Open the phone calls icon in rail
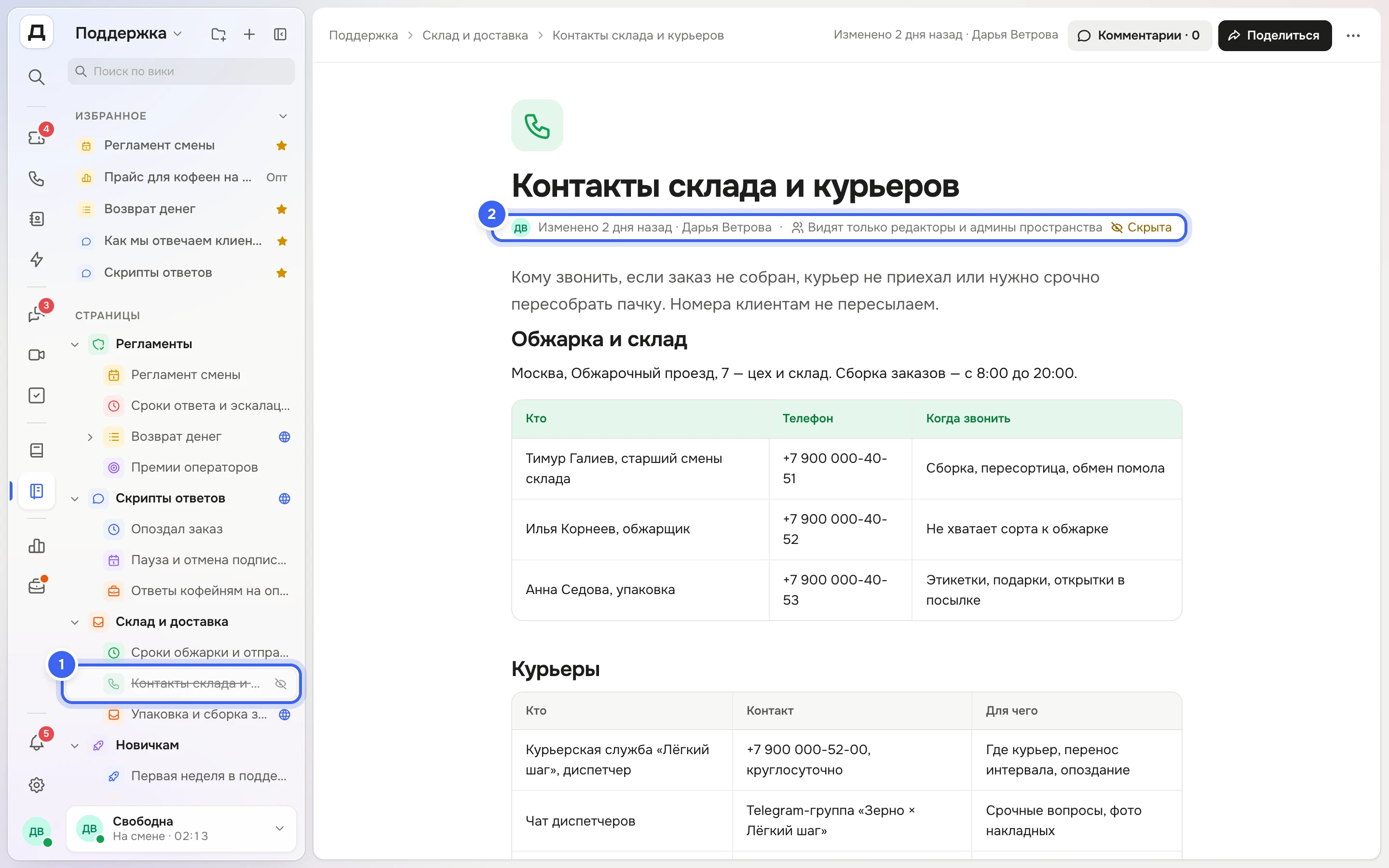The width and height of the screenshot is (1389, 868). point(37,178)
